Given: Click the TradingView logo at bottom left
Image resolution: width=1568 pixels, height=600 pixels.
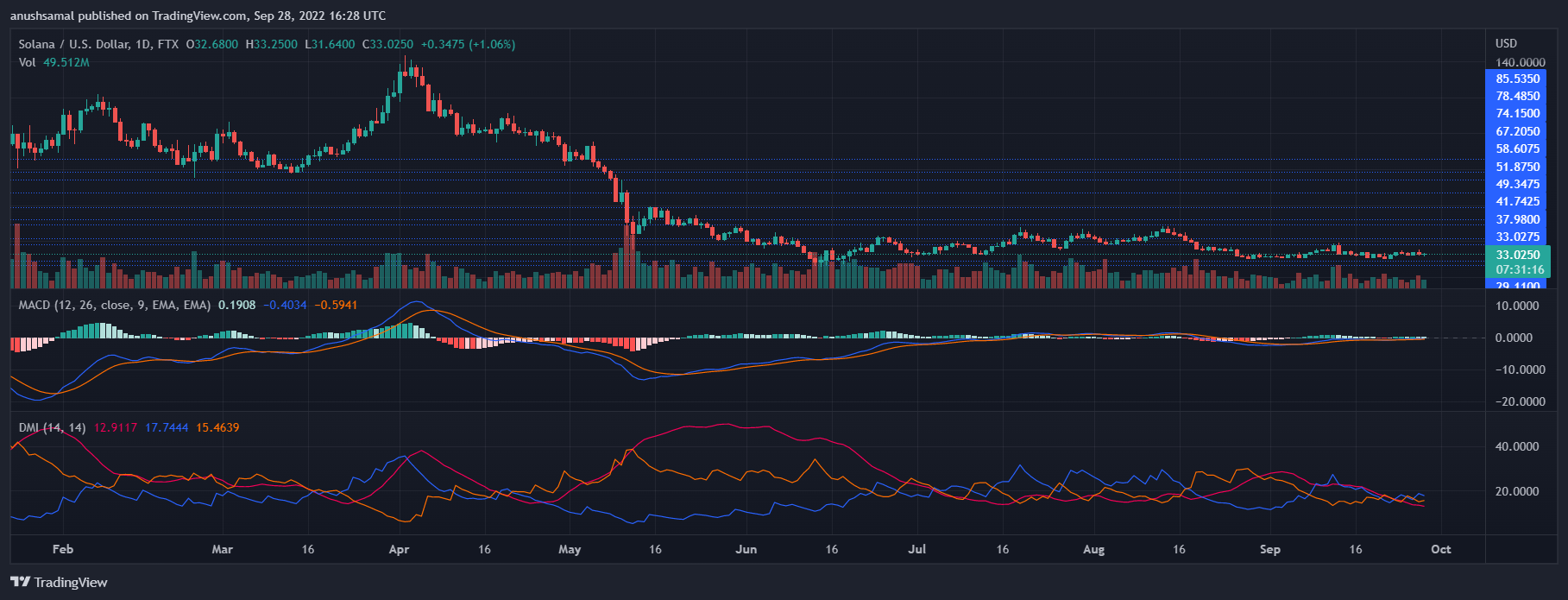Looking at the screenshot, I should pos(59,582).
